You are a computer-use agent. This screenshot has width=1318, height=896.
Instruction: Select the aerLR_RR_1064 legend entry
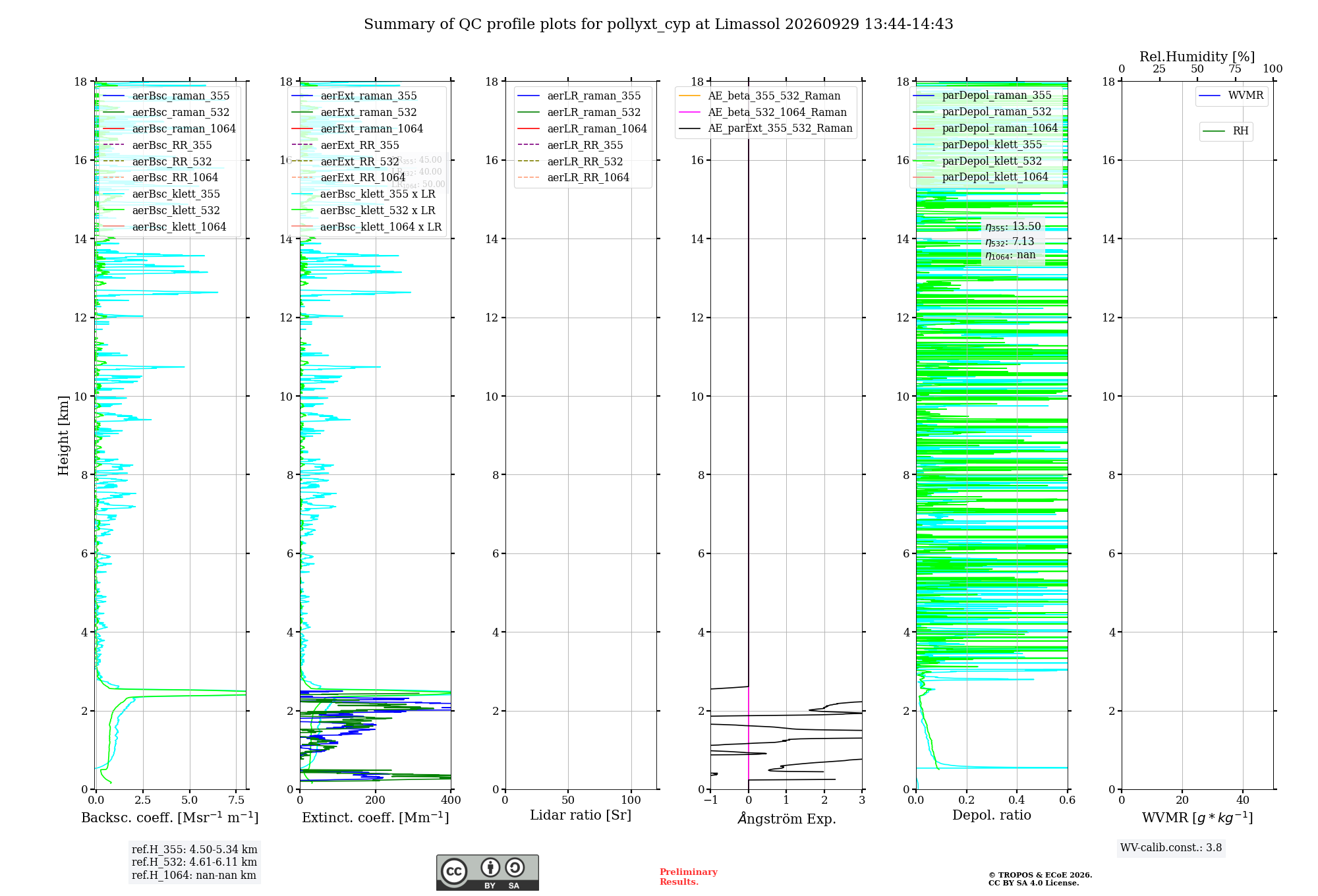coord(574,178)
